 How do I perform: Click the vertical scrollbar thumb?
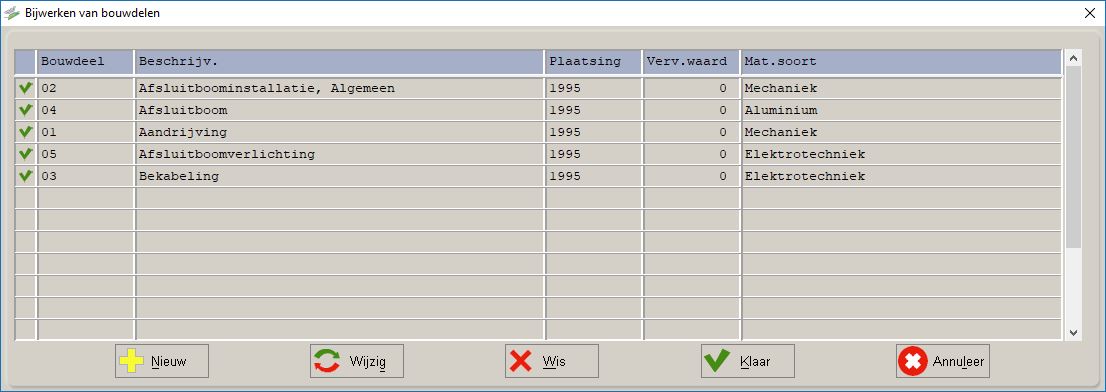point(1073,157)
